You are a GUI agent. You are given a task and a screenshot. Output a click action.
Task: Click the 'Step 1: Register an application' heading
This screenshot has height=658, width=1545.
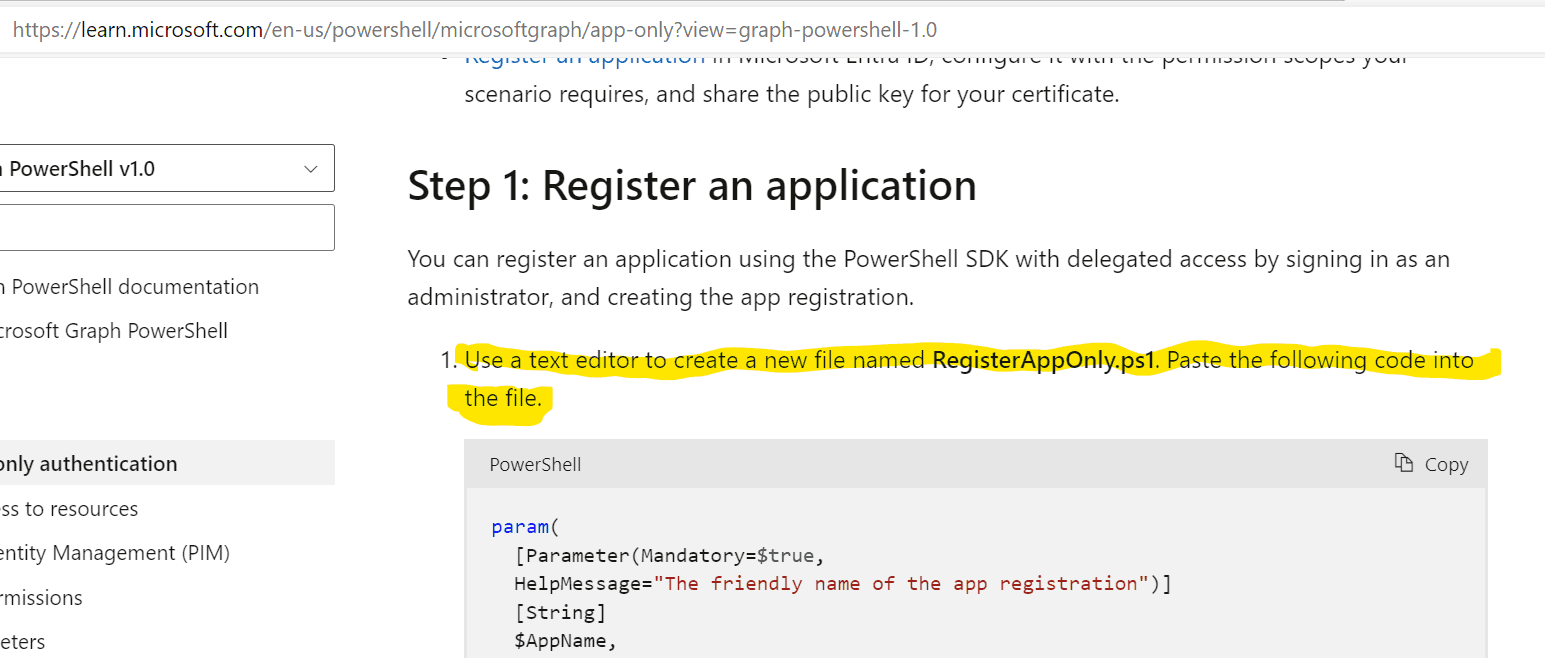[x=692, y=187]
